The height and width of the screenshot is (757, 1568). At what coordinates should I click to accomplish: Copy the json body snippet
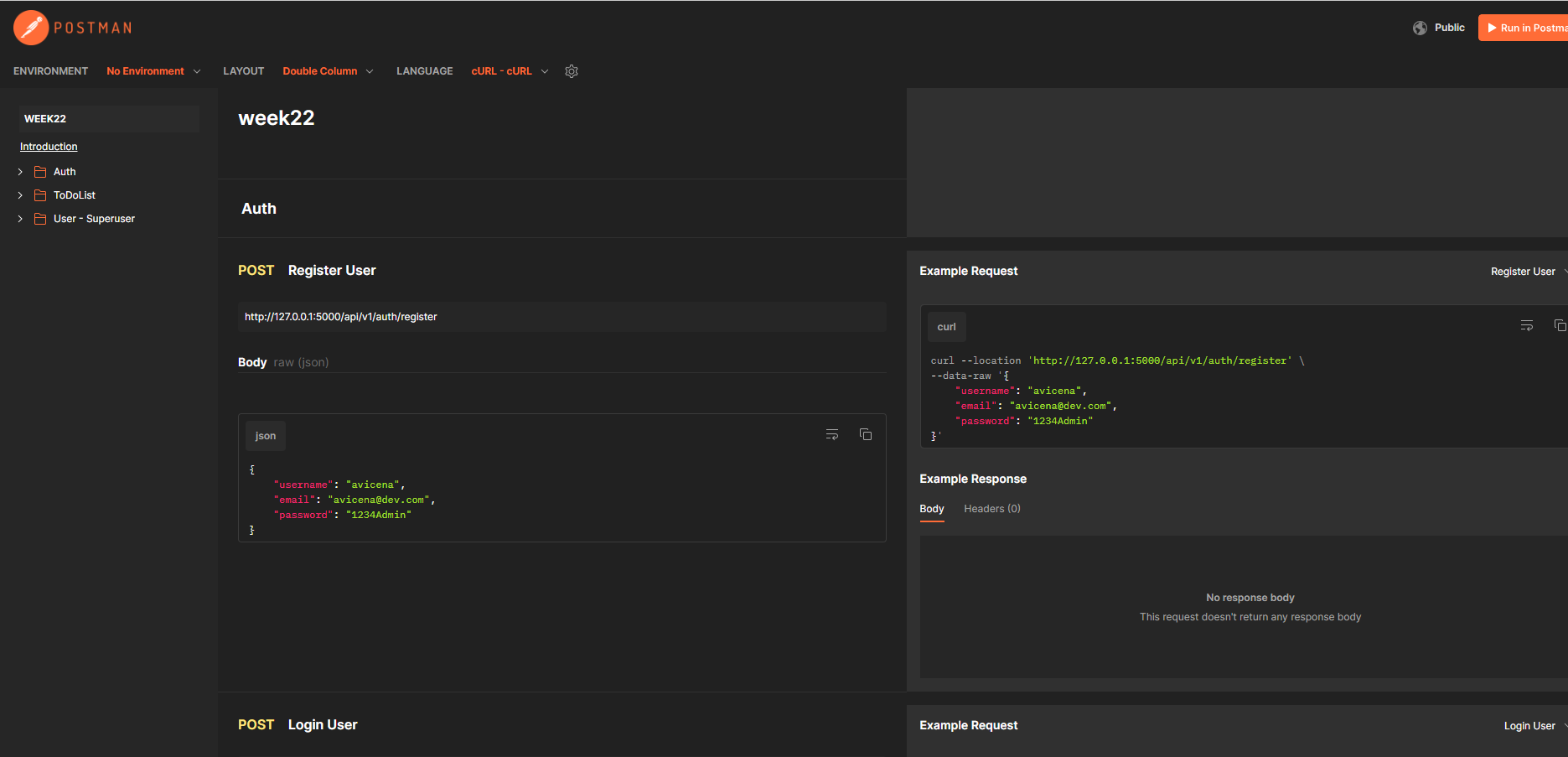coord(866,434)
